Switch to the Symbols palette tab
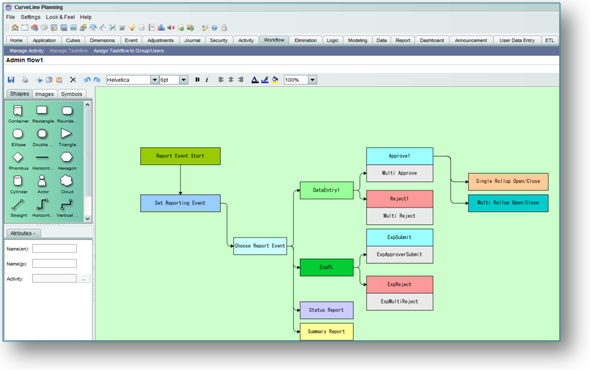Screen dimensions: 590x370 point(71,94)
